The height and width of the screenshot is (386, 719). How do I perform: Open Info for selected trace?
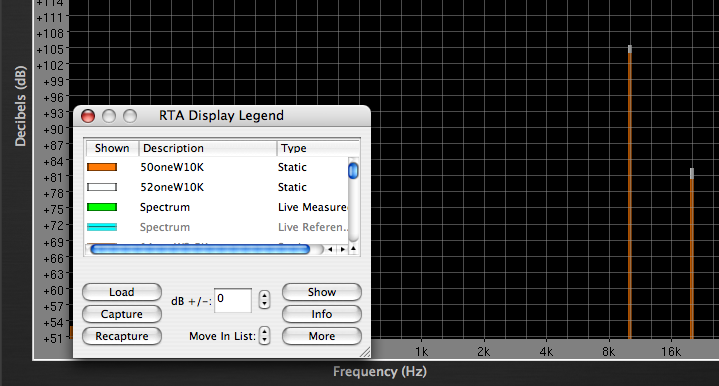click(x=321, y=314)
